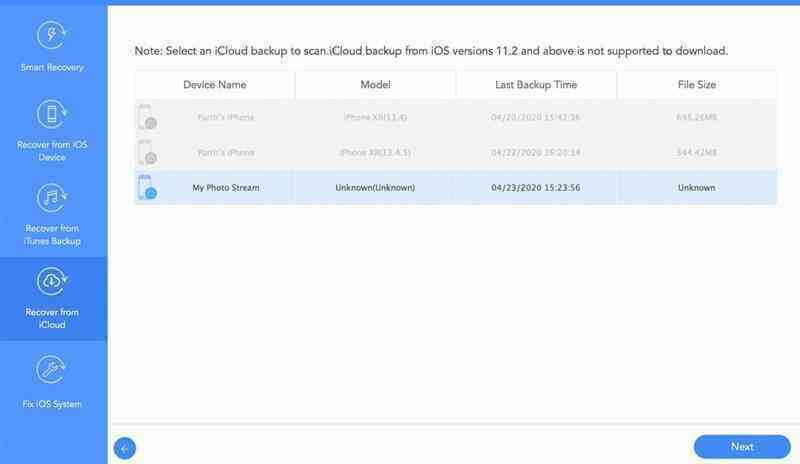Select the Recover from iOS Device icon
The width and height of the screenshot is (800, 464).
pyautogui.click(x=52, y=114)
